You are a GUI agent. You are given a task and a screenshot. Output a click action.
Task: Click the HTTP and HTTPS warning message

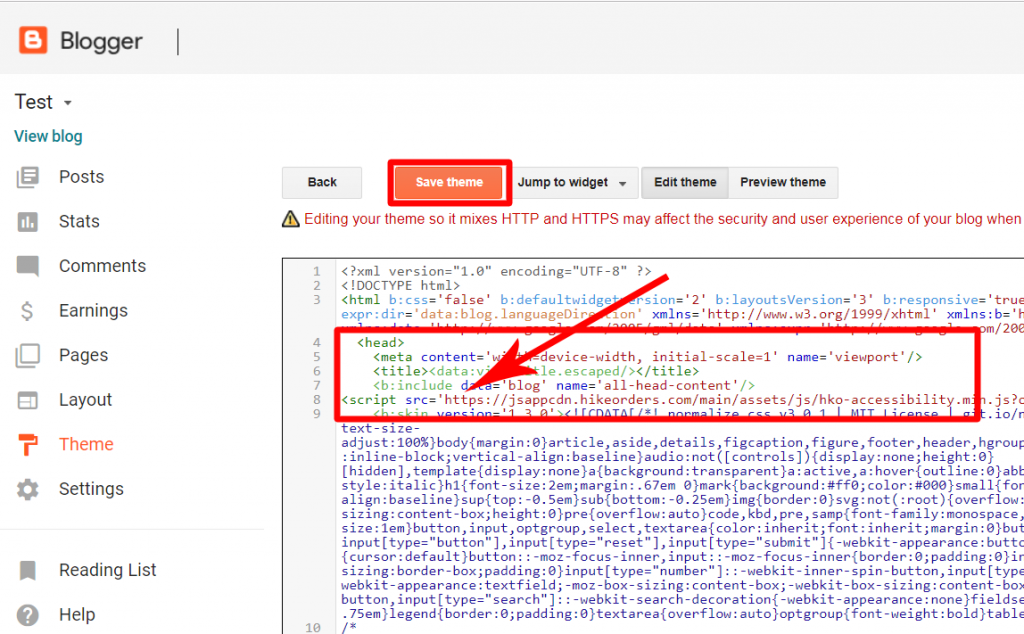[663, 219]
